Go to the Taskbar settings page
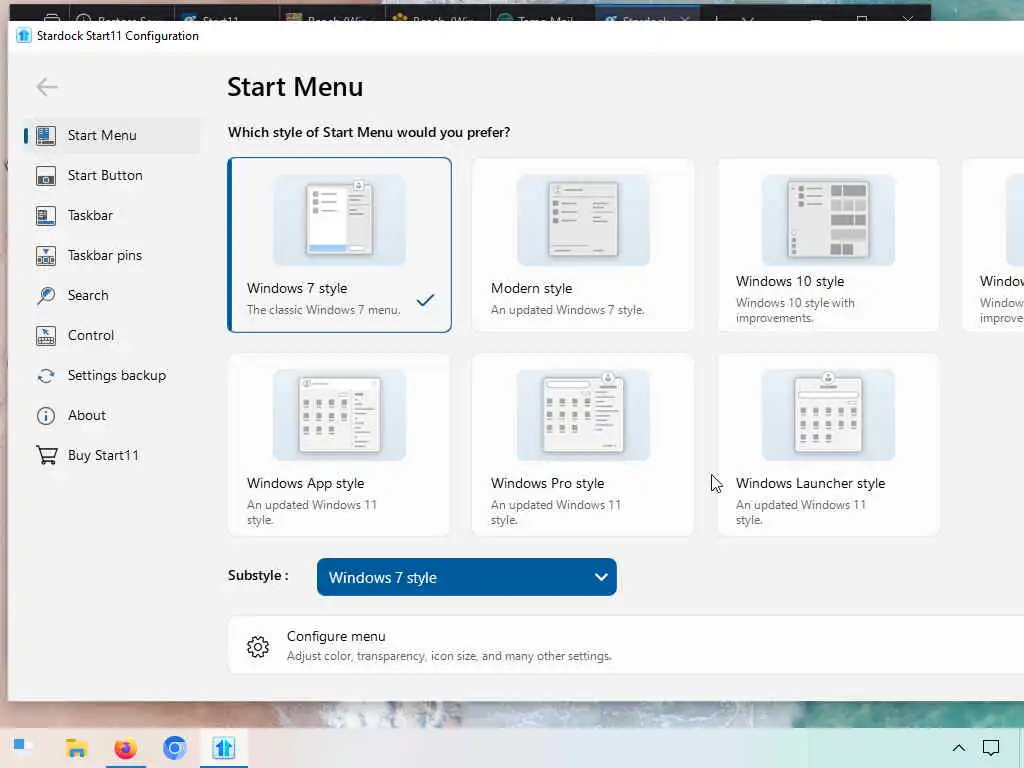The height and width of the screenshot is (768, 1024). (x=112, y=216)
